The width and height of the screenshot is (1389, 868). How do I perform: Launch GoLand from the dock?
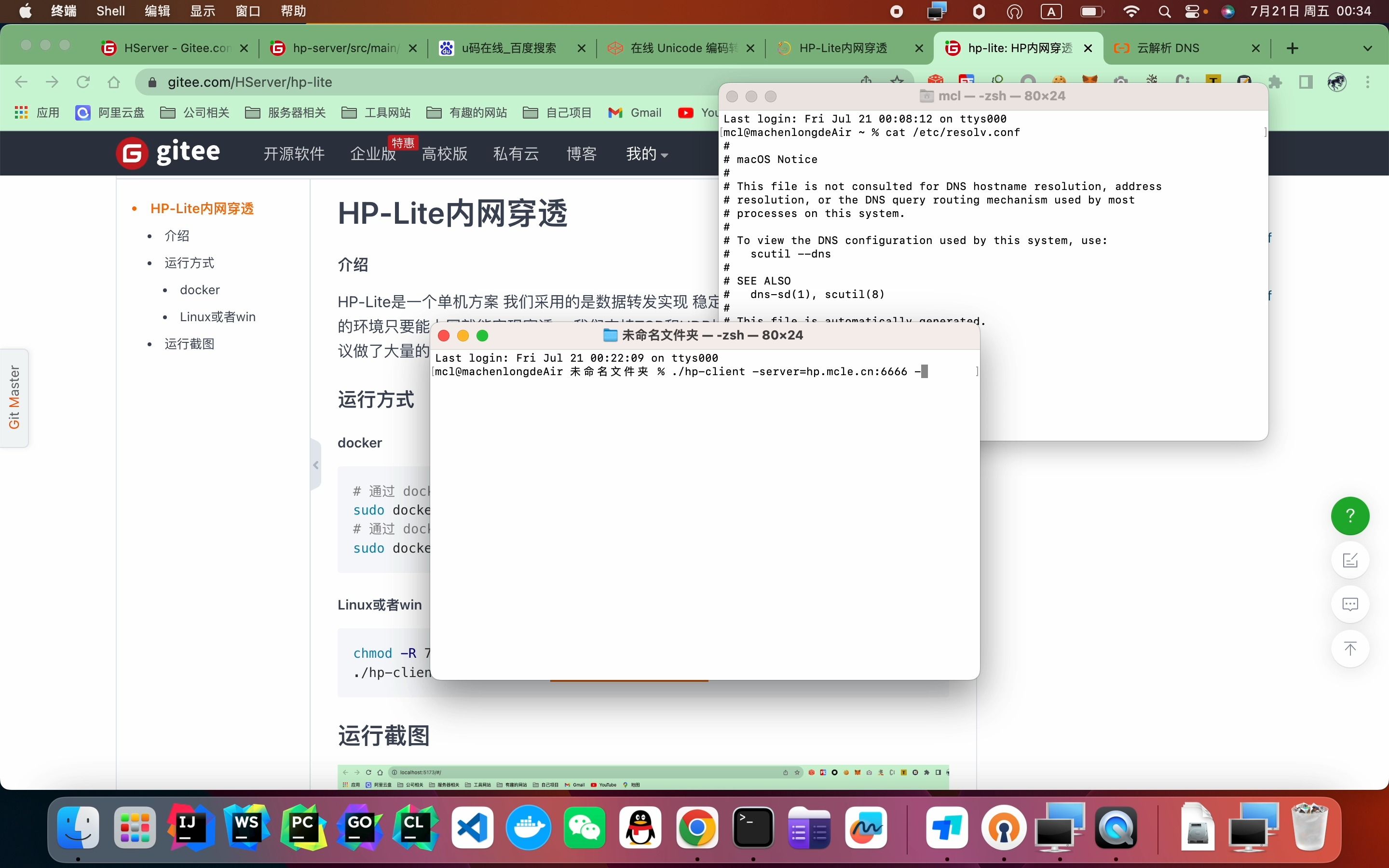[x=359, y=827]
